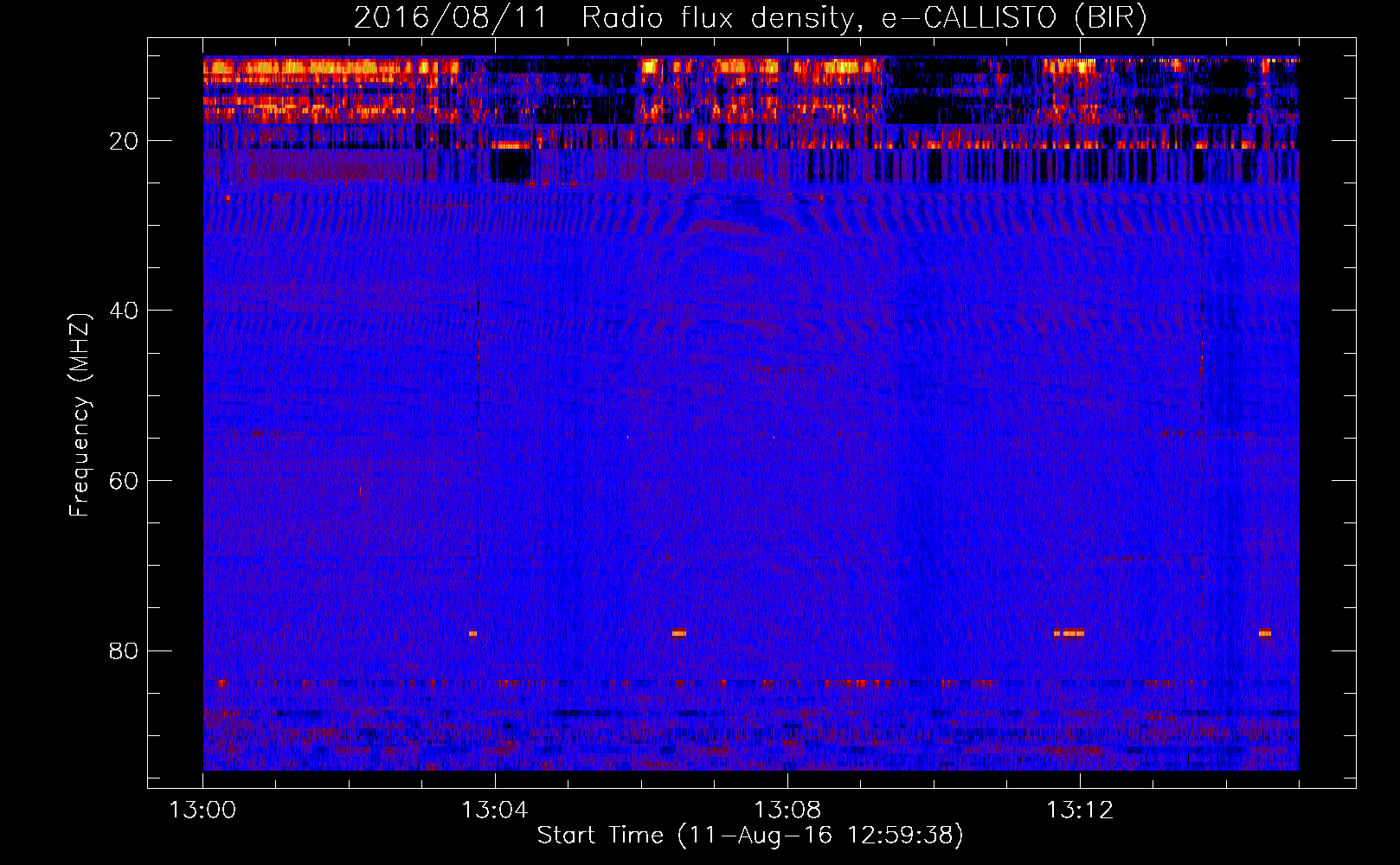
Task: Click the '40' frequency tick label
Action: [x=124, y=311]
